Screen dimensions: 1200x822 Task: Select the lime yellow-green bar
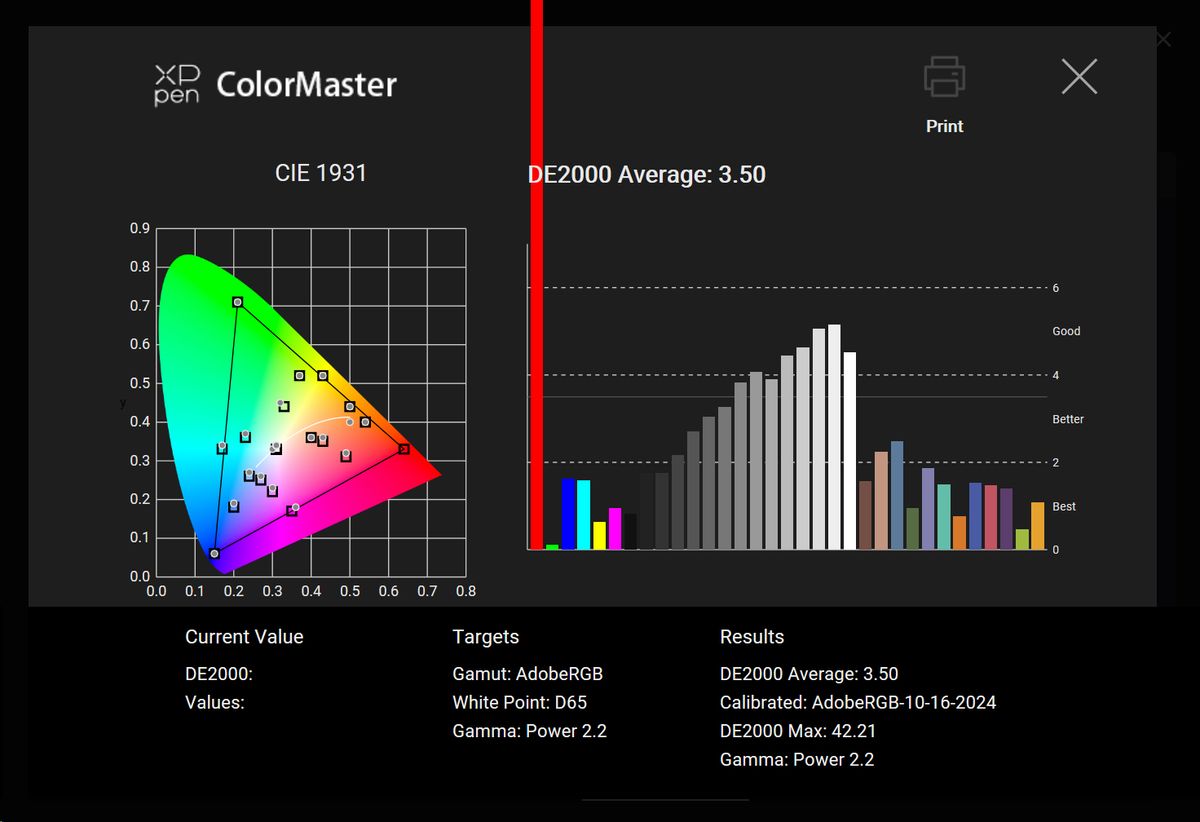pyautogui.click(x=1022, y=539)
